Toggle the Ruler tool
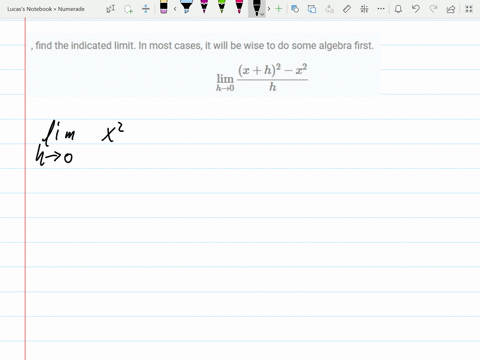This screenshot has width=480, height=360. pyautogui.click(x=347, y=9)
